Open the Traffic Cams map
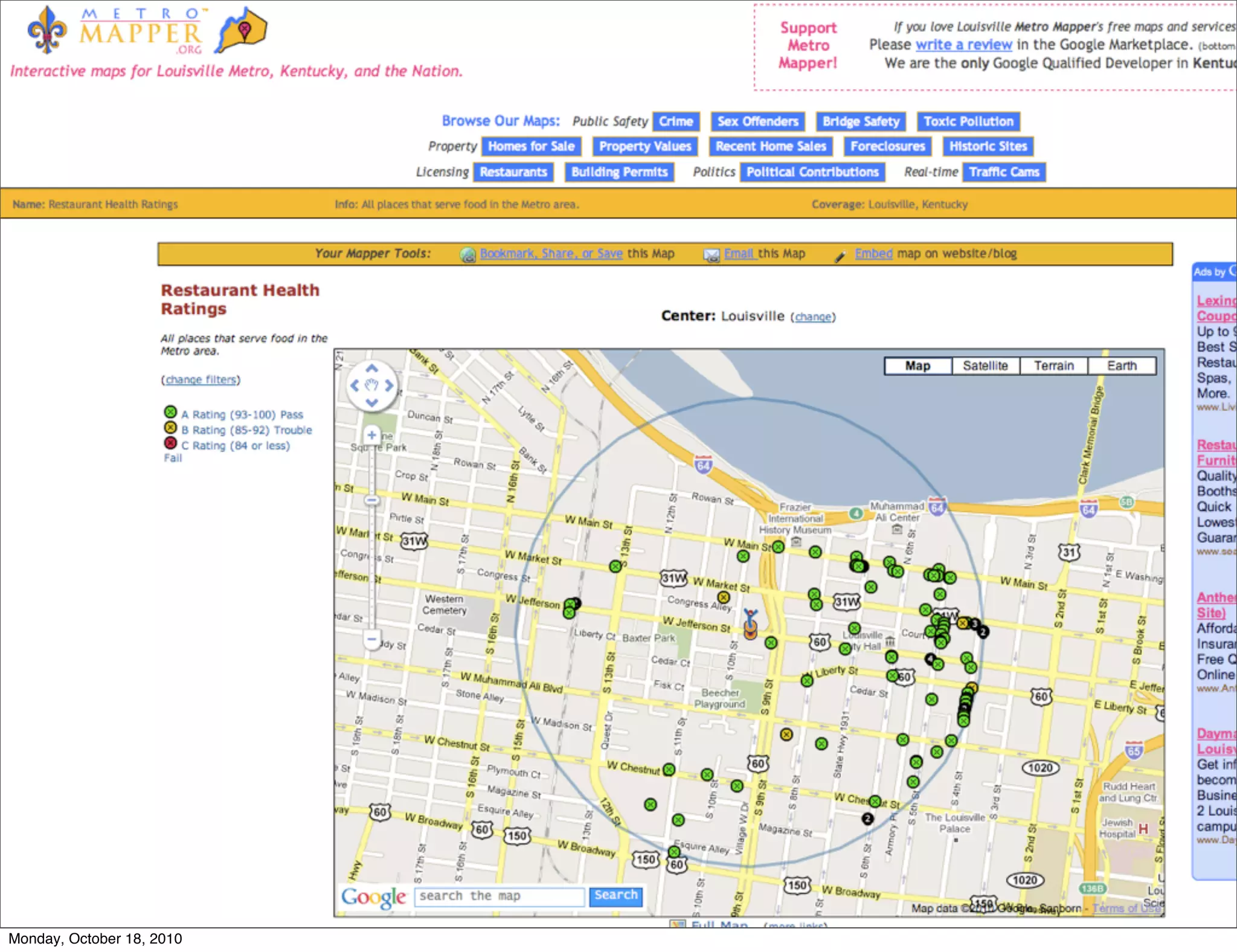 [x=1004, y=172]
